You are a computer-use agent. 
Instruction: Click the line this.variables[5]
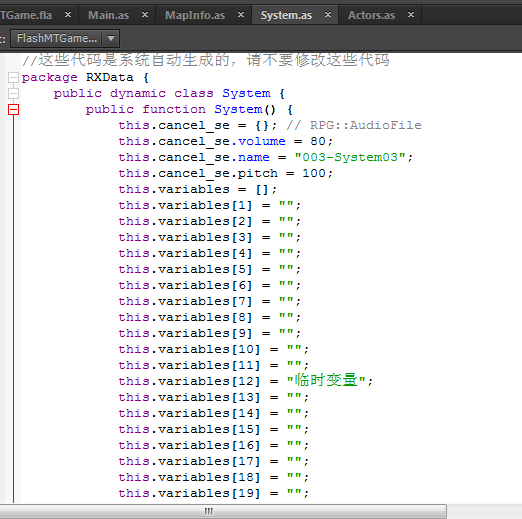coord(210,269)
